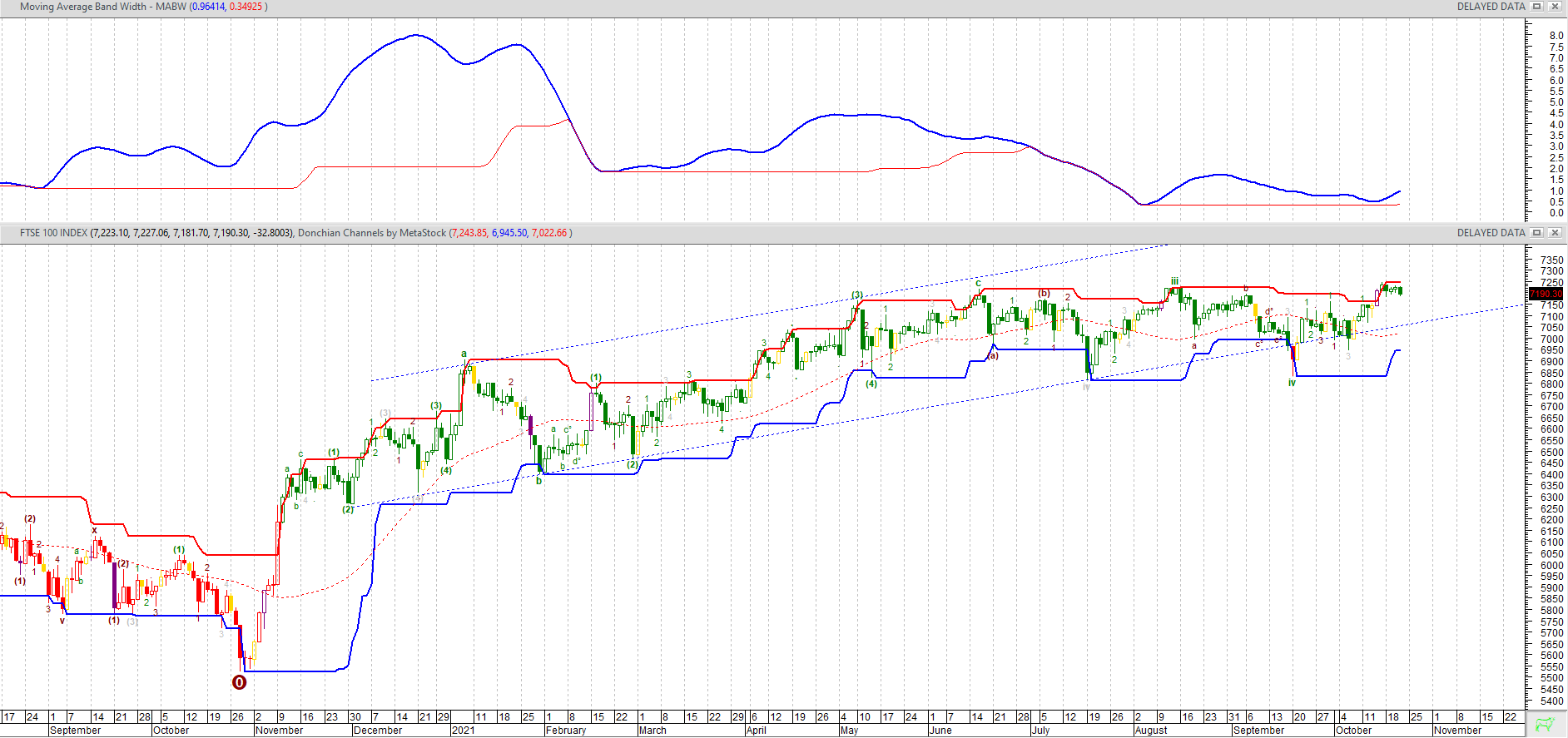Maximize the FTSE 100 INDEX price pane

click(1537, 233)
